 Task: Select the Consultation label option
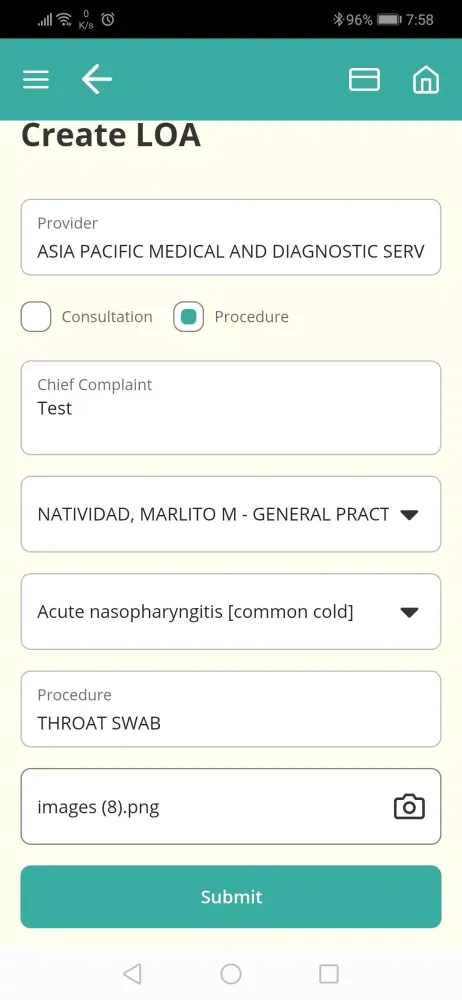click(107, 317)
